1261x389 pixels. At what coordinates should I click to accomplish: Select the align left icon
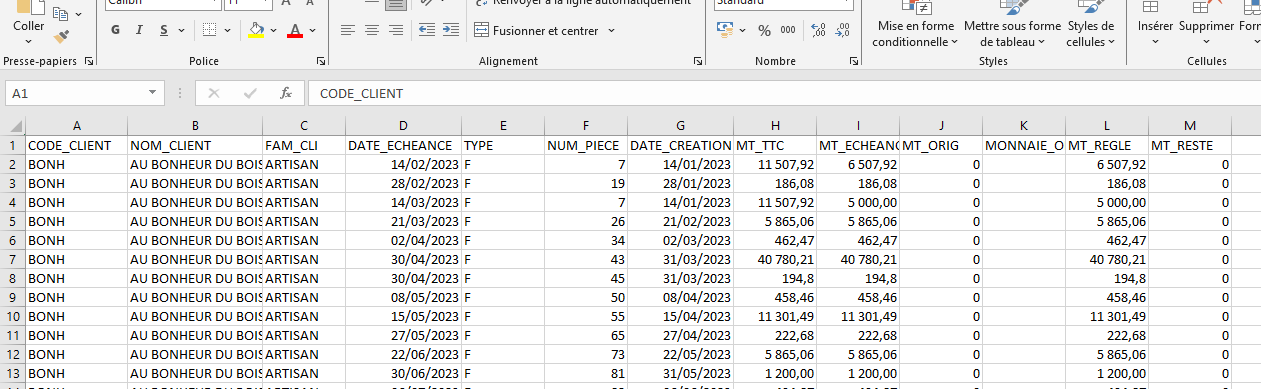coord(348,31)
